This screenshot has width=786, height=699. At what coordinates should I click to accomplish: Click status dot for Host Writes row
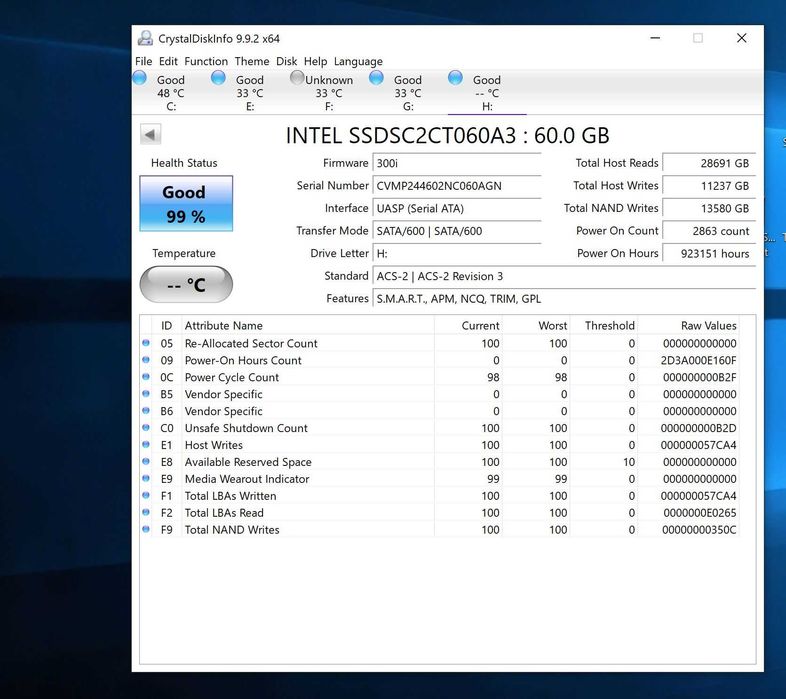[x=146, y=445]
